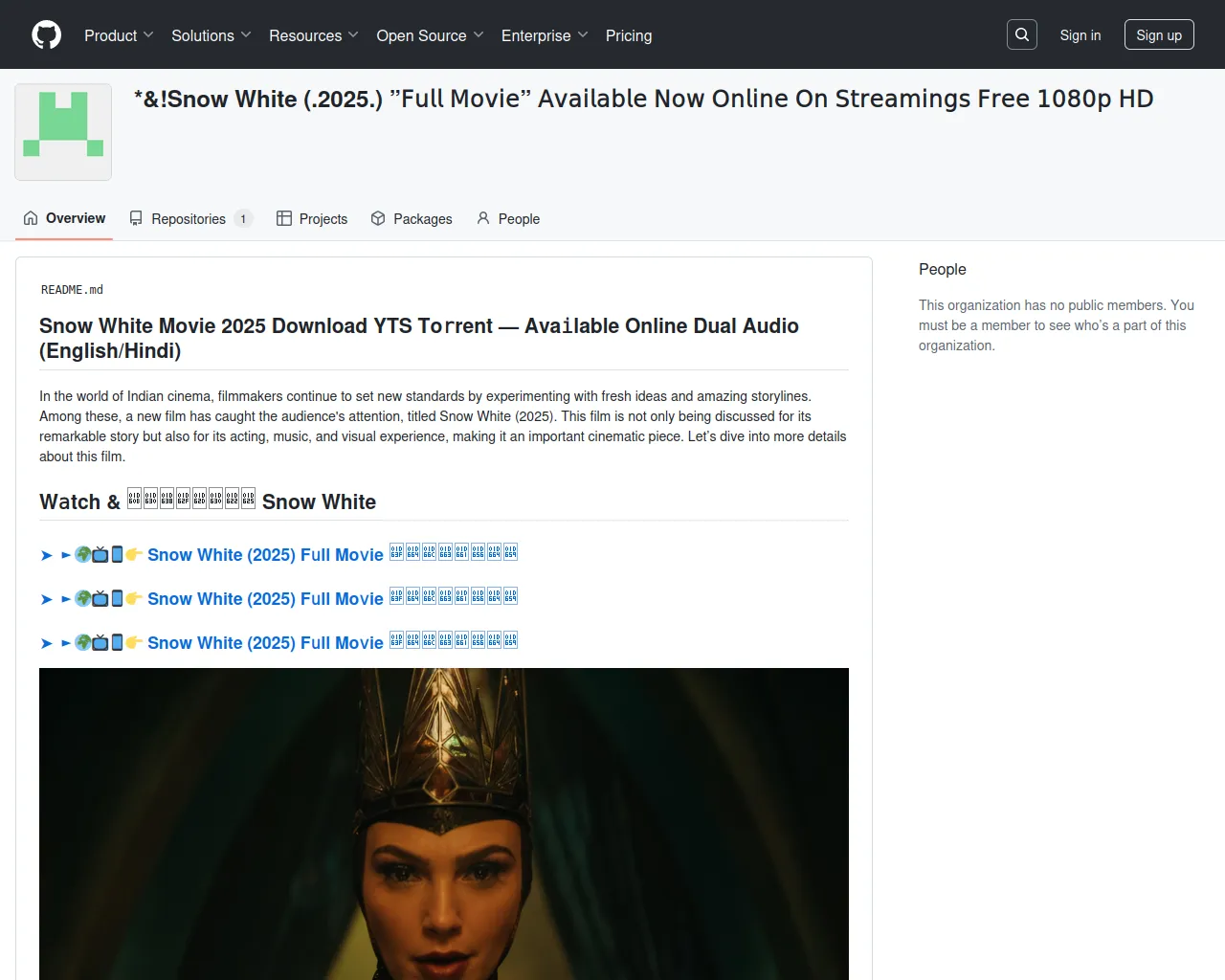Go to the Pricing page
The width and height of the screenshot is (1225, 980).
click(x=629, y=35)
